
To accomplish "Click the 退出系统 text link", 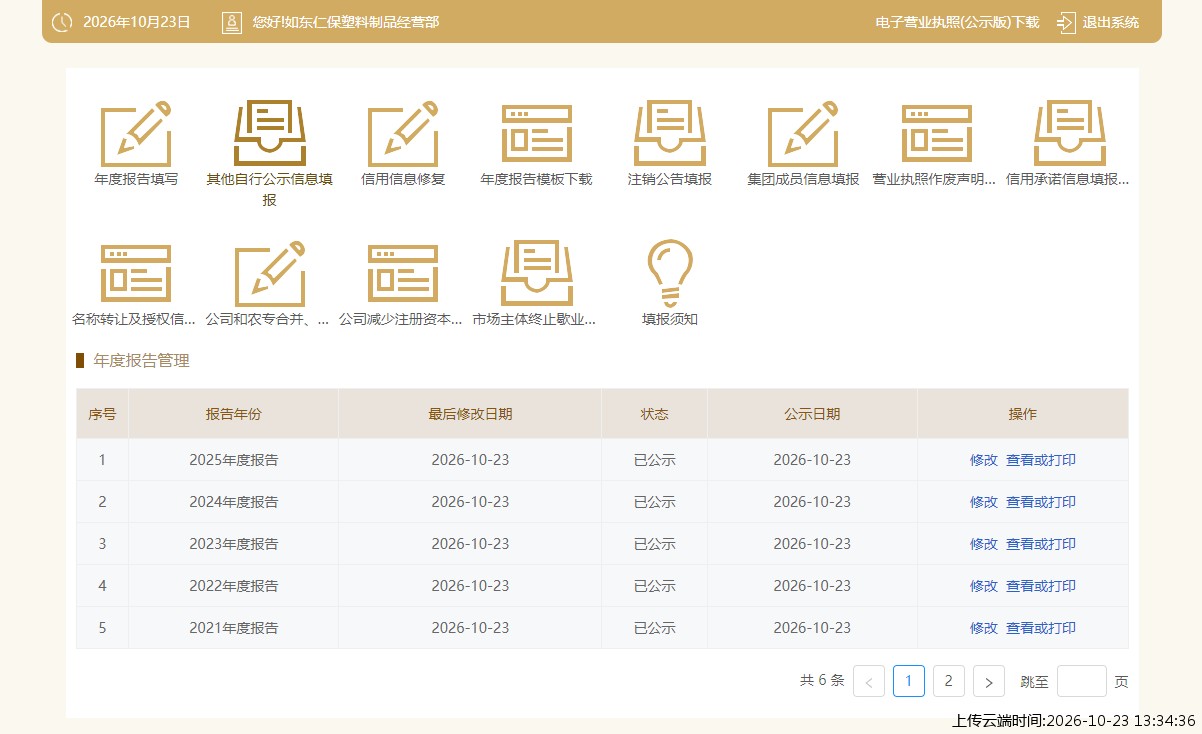I will [1111, 22].
